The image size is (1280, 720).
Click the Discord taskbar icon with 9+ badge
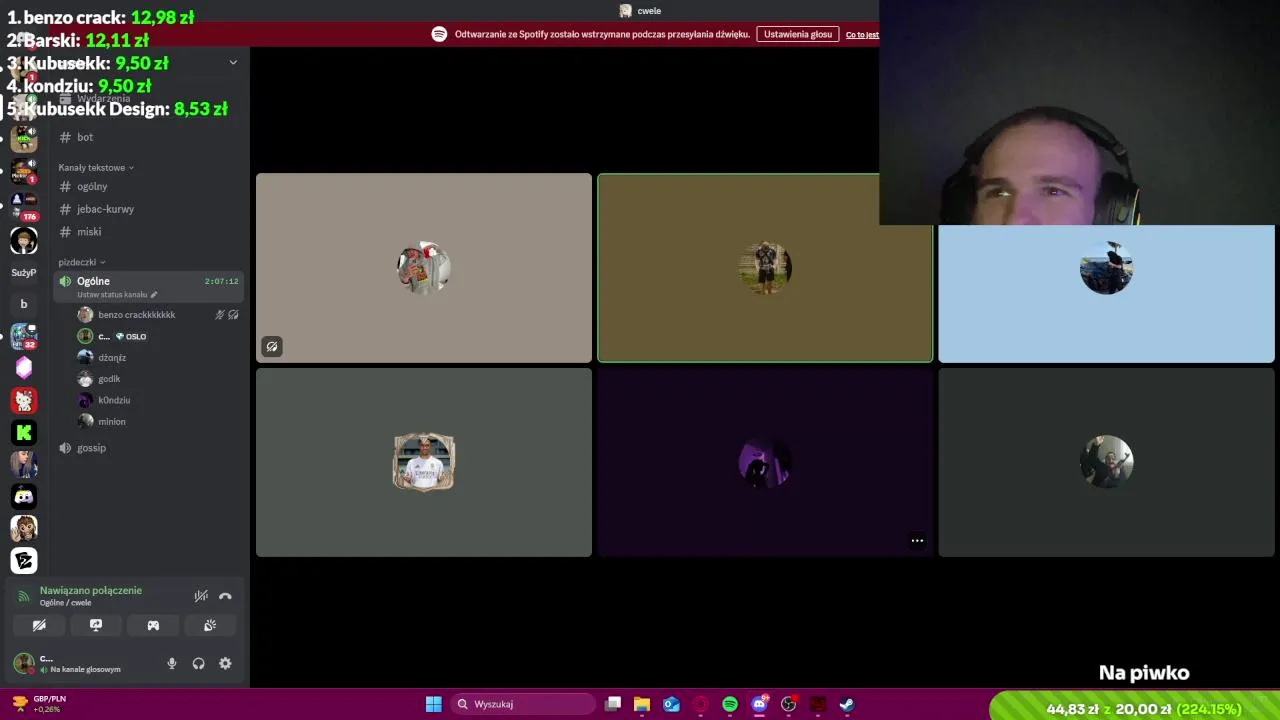pos(760,704)
